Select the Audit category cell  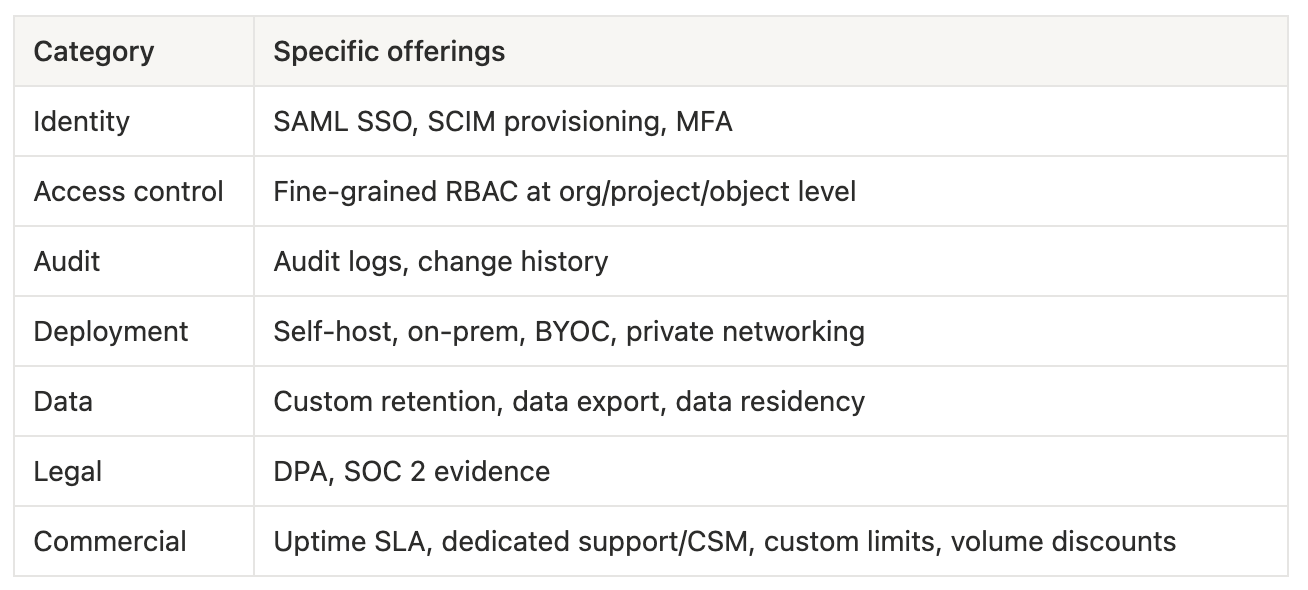(x=134, y=261)
